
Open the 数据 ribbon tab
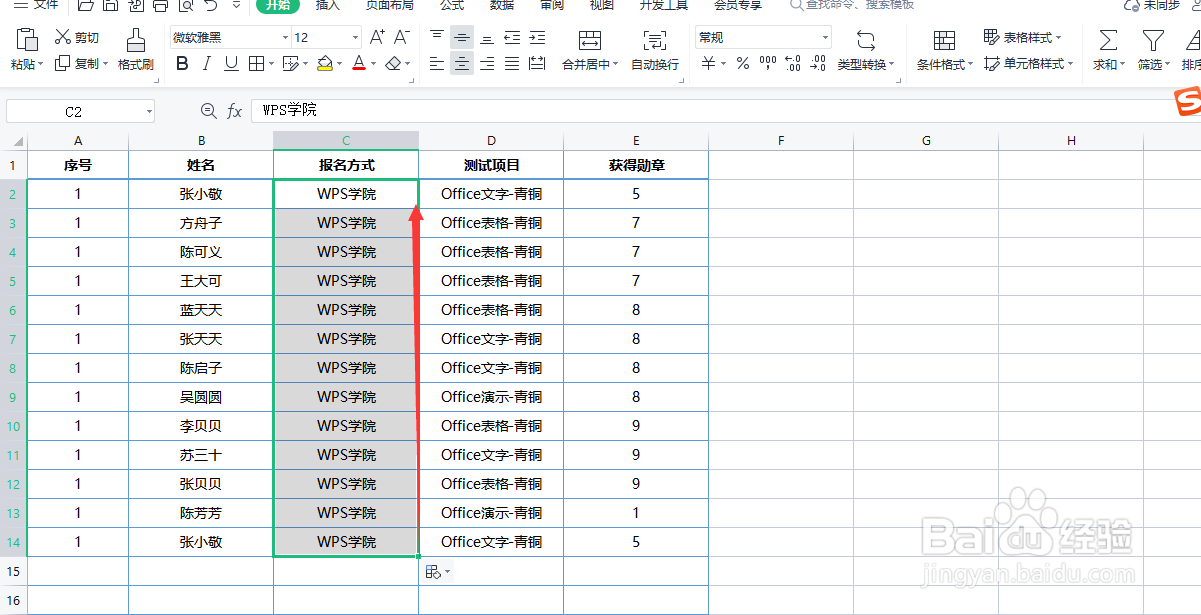(502, 7)
